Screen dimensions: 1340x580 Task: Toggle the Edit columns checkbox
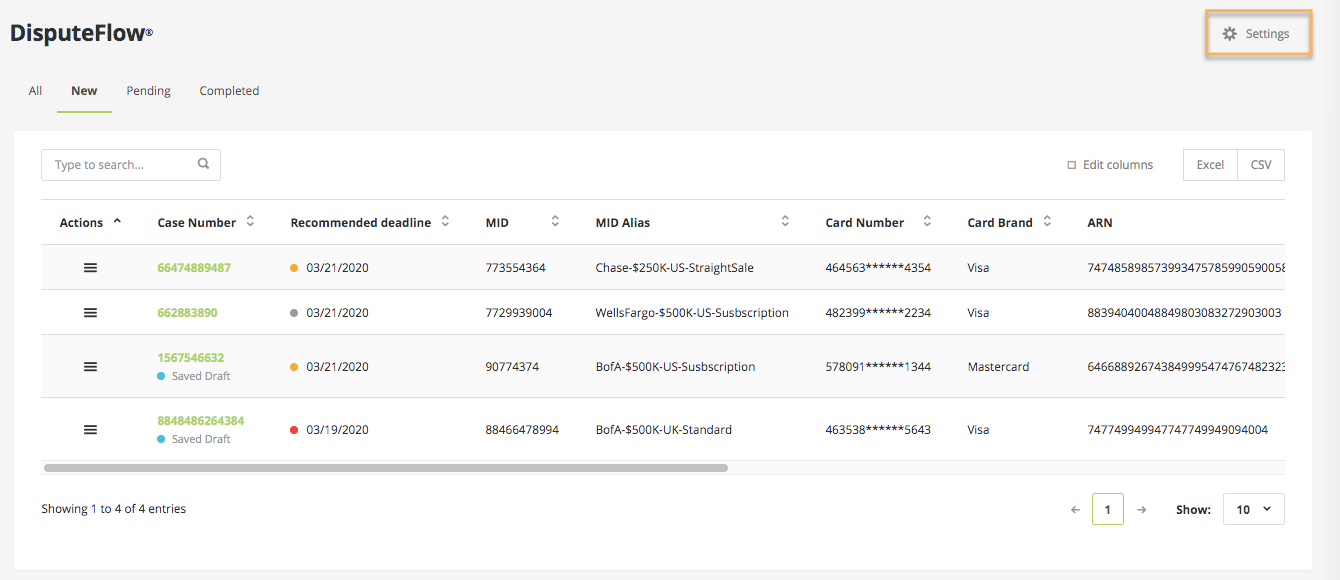coord(1072,165)
